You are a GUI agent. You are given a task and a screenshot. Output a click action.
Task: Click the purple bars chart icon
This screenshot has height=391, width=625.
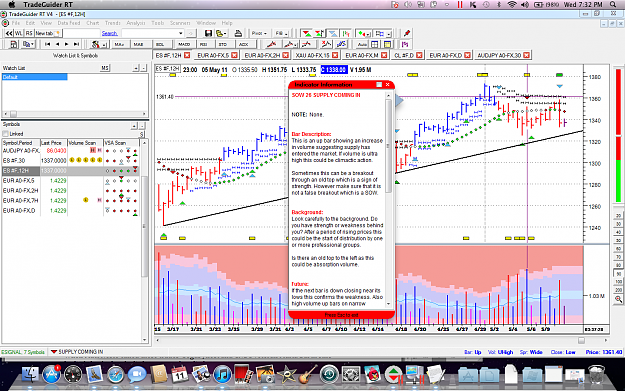click(405, 44)
